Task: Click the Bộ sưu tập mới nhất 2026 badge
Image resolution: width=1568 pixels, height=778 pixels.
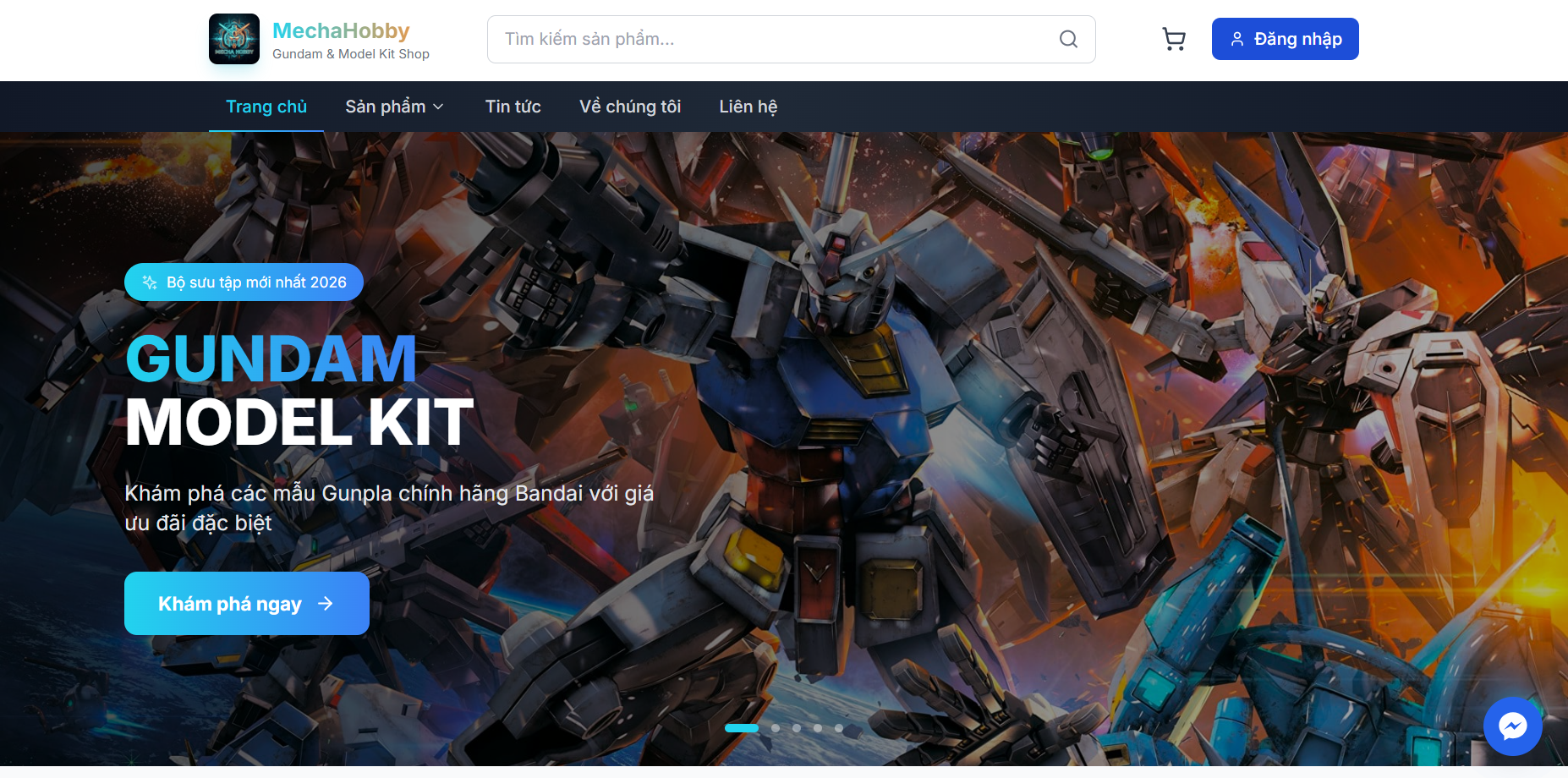Action: point(244,282)
